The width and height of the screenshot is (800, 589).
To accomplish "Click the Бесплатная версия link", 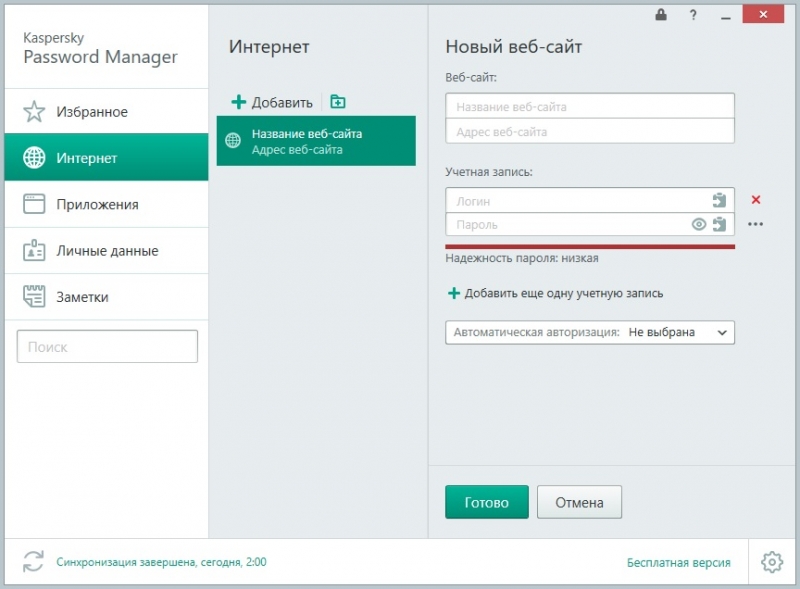I will [679, 562].
